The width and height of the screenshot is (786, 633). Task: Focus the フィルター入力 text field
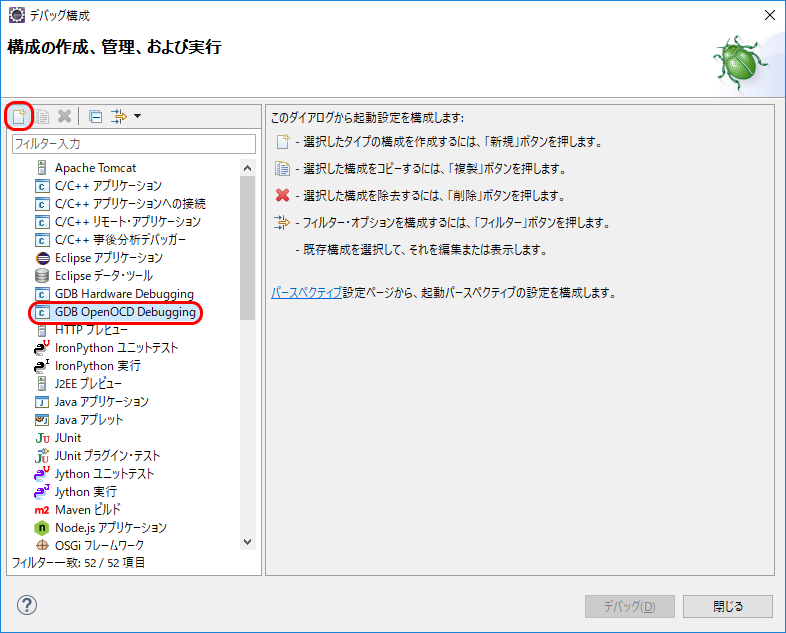[134, 144]
